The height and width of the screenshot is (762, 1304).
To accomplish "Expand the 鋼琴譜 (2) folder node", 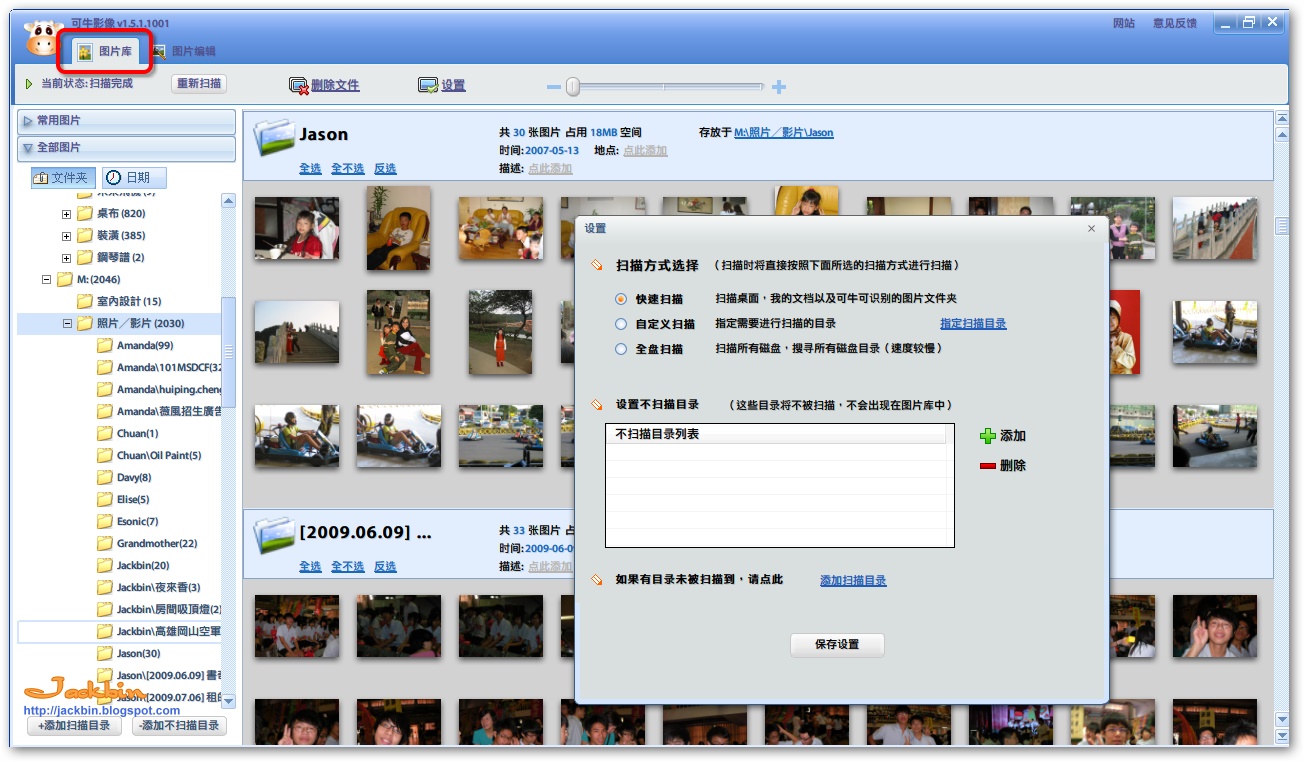I will [x=67, y=258].
